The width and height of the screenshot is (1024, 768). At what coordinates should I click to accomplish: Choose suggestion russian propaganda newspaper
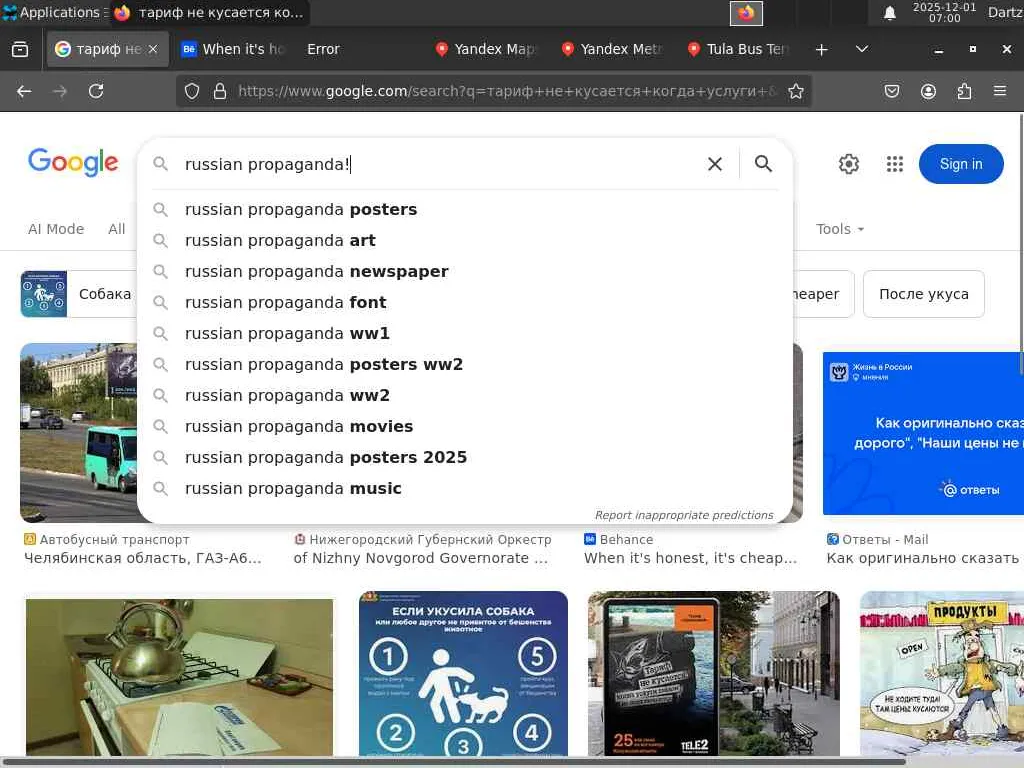point(465,272)
